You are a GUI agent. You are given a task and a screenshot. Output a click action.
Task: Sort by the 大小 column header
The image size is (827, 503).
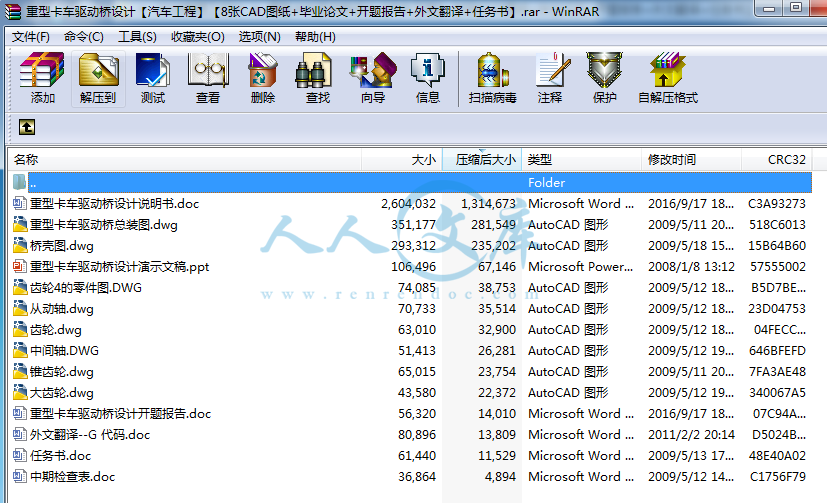click(402, 160)
